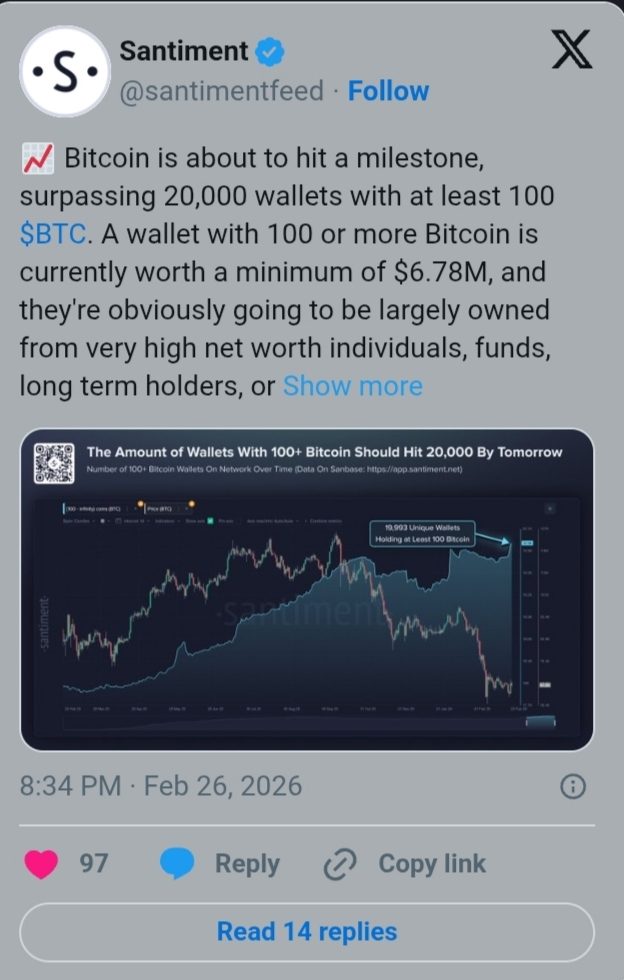624x980 pixels.
Task: Click the 97 likes count
Action: (x=94, y=864)
